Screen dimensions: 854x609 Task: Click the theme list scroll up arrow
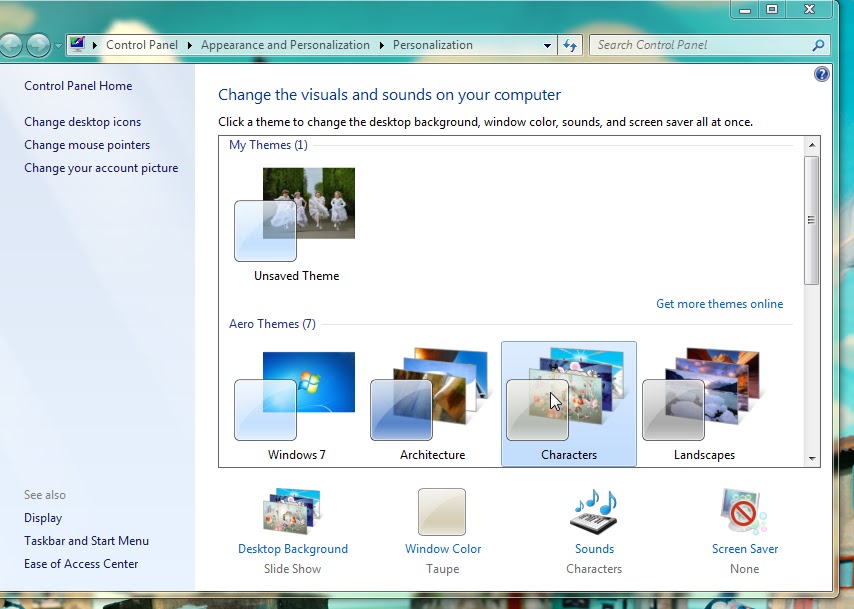click(x=812, y=145)
